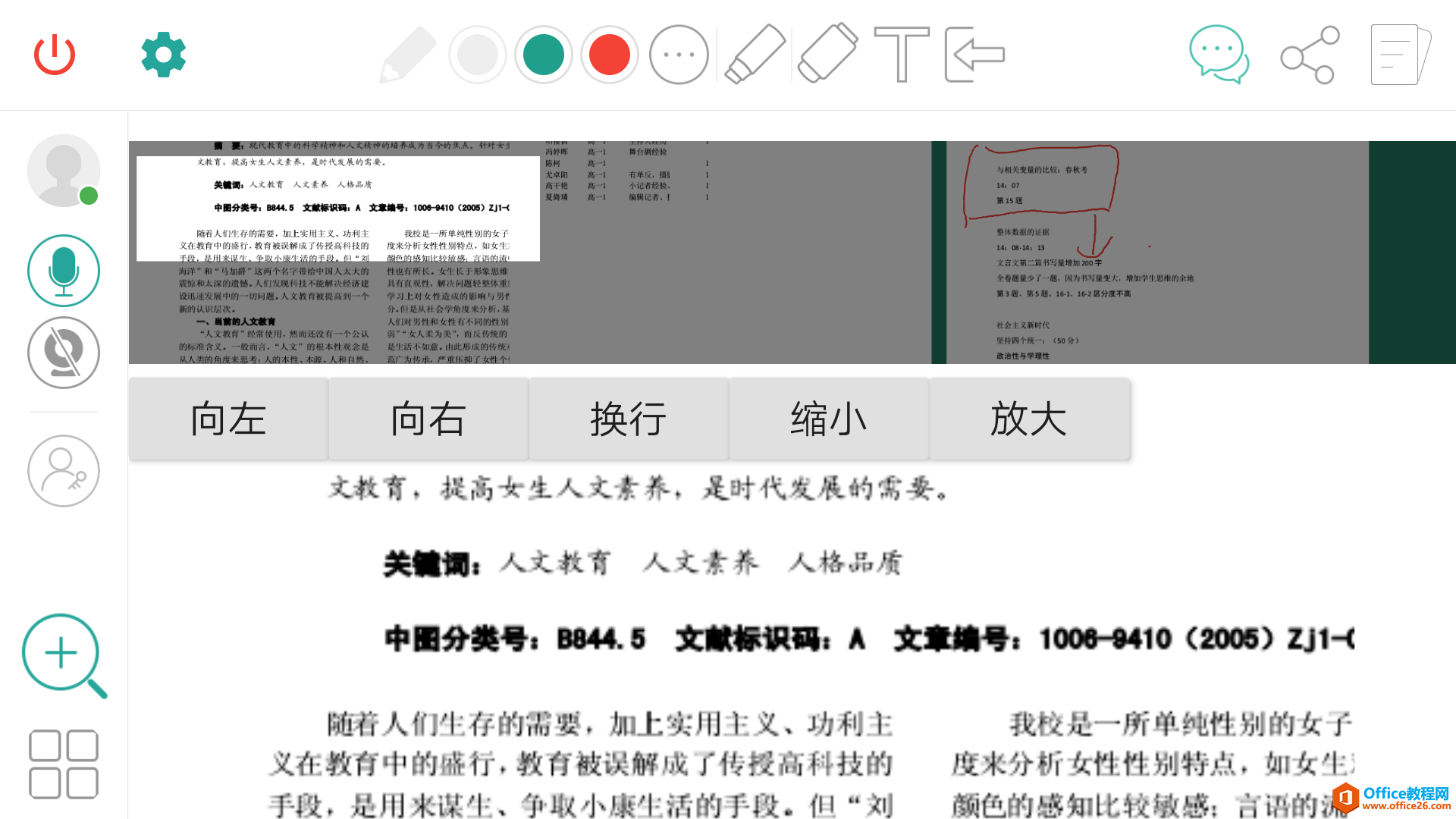Click the undo back-arrow icon
Viewport: 1456px width, 819px height.
click(x=974, y=55)
